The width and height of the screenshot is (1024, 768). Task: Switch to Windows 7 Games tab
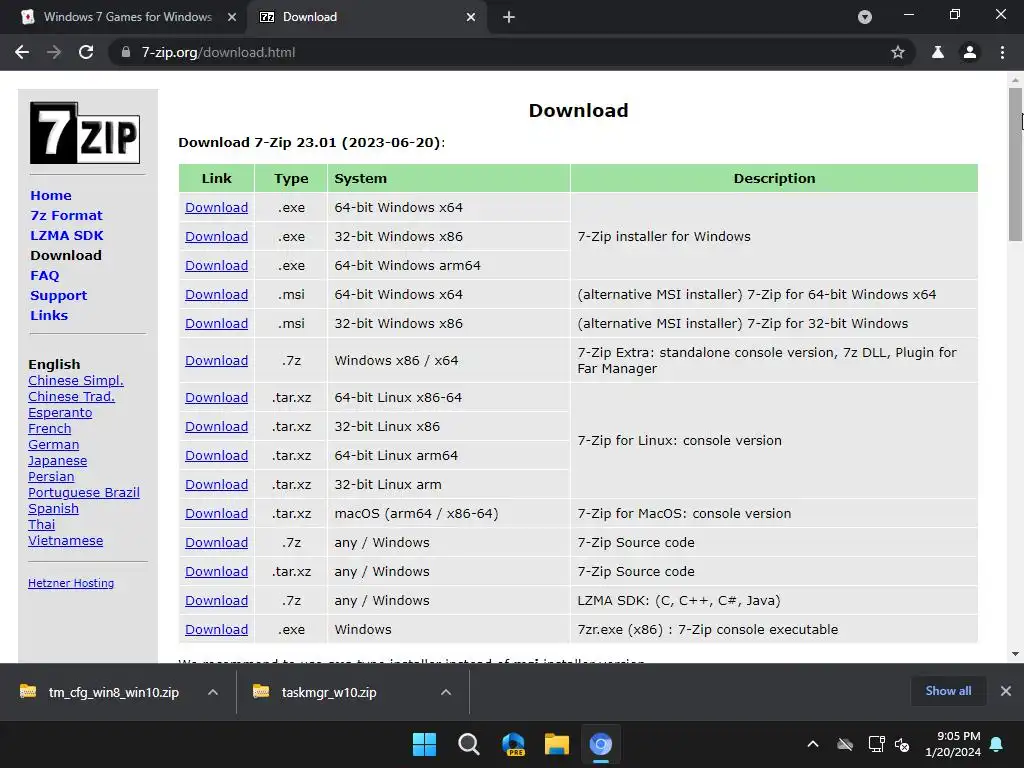(x=127, y=17)
